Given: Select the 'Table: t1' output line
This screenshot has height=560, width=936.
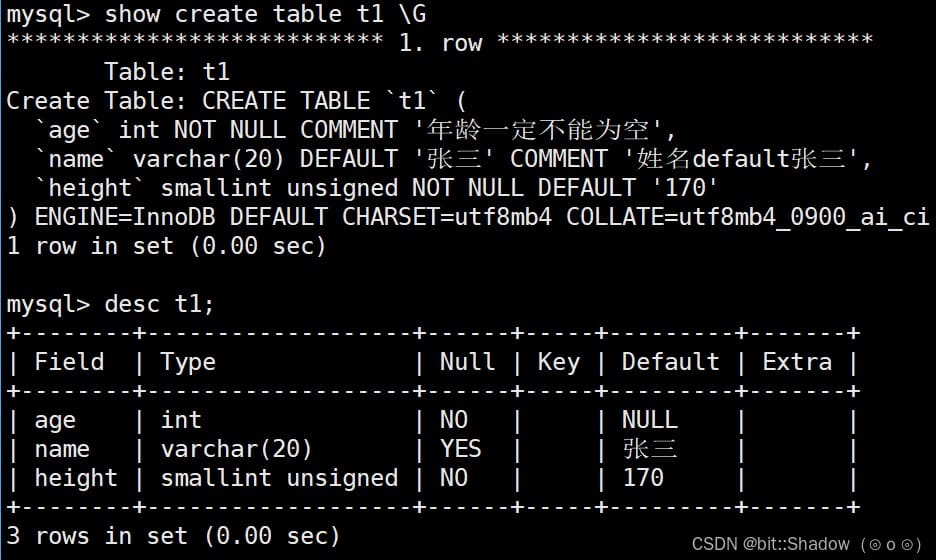Looking at the screenshot, I should pos(167,72).
